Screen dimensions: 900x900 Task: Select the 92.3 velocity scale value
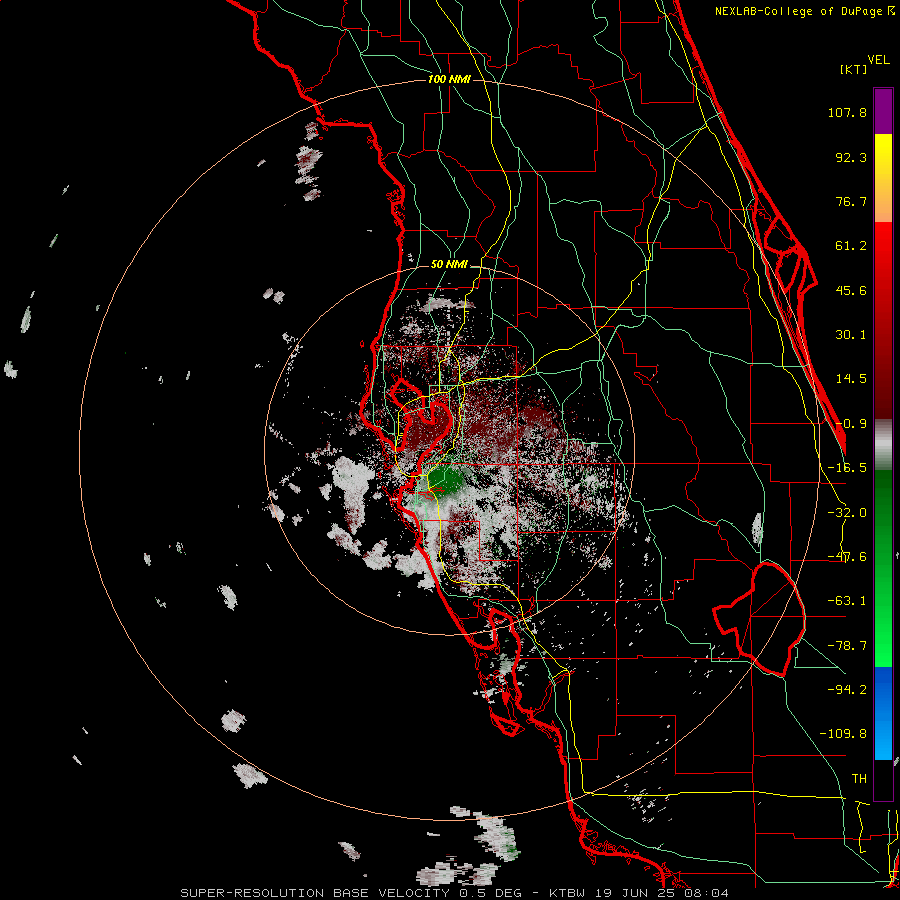pos(851,157)
